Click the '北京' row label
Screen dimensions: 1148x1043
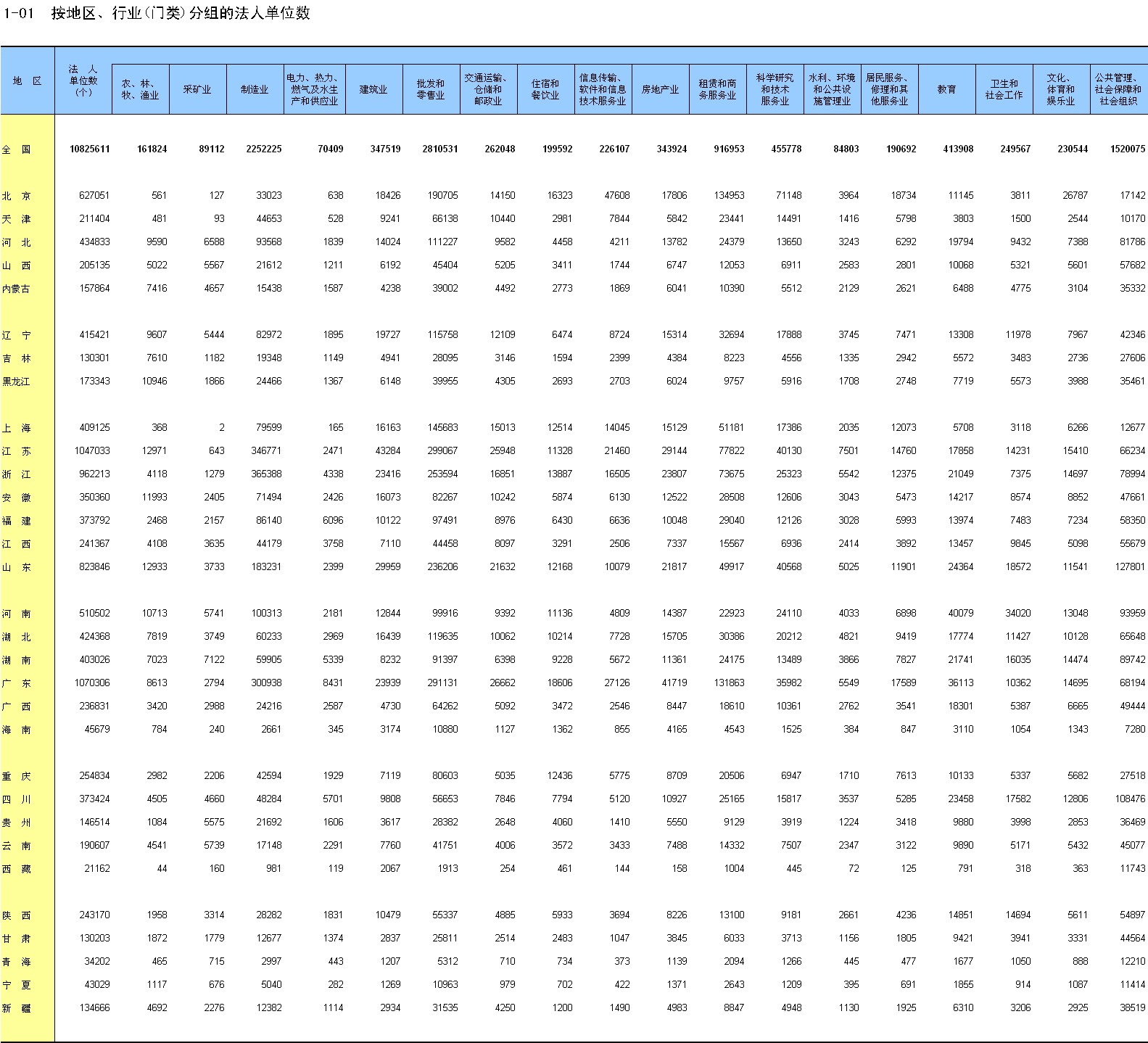[x=16, y=196]
